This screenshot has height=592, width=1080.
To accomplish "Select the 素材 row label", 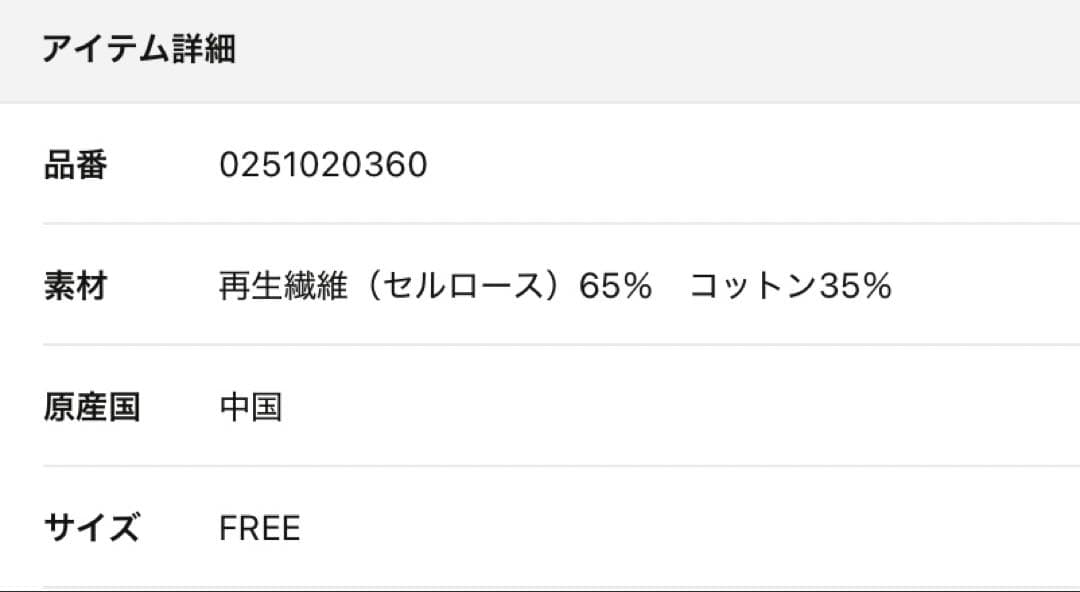I will [x=75, y=287].
